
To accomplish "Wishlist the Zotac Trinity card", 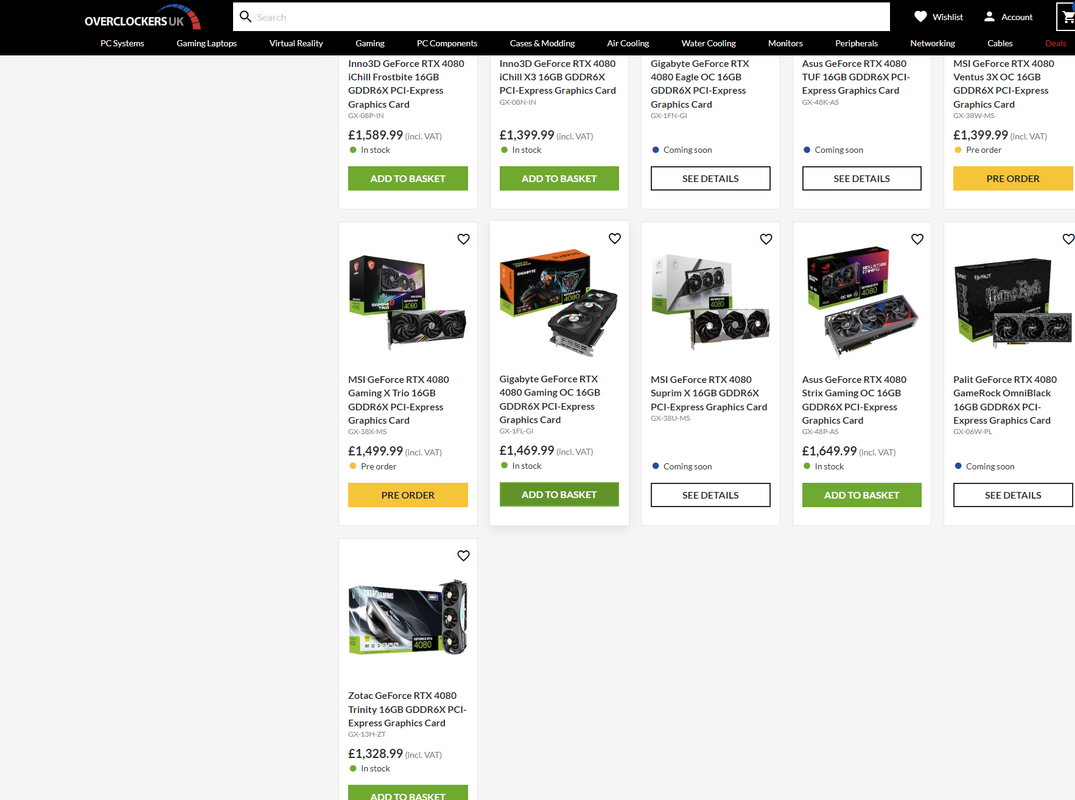I will 463,556.
